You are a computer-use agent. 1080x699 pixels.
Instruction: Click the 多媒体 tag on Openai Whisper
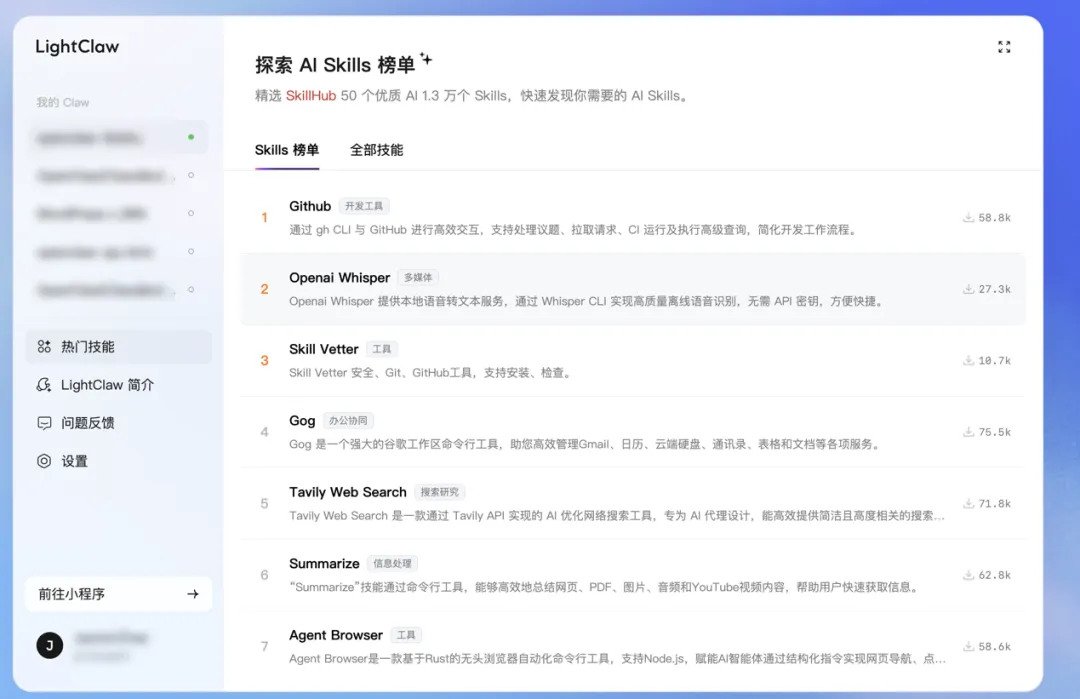click(x=418, y=278)
